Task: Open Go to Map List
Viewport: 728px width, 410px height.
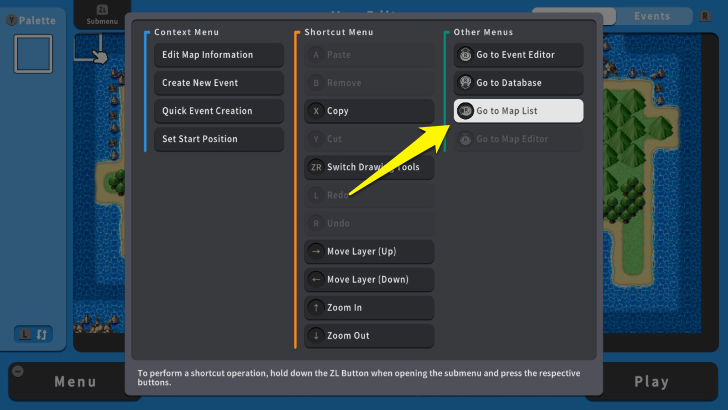Action: 518,111
